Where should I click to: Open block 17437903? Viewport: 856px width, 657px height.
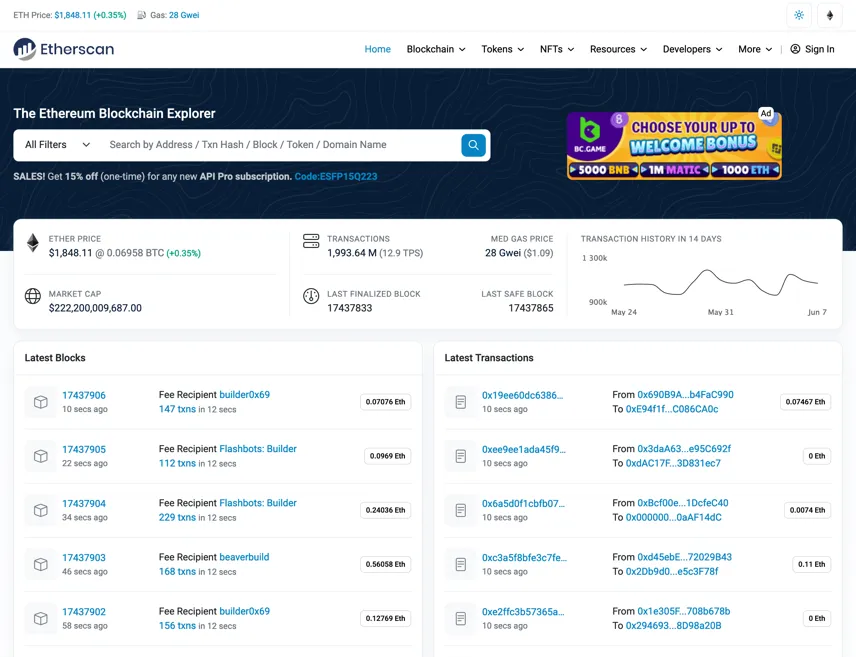tap(84, 558)
